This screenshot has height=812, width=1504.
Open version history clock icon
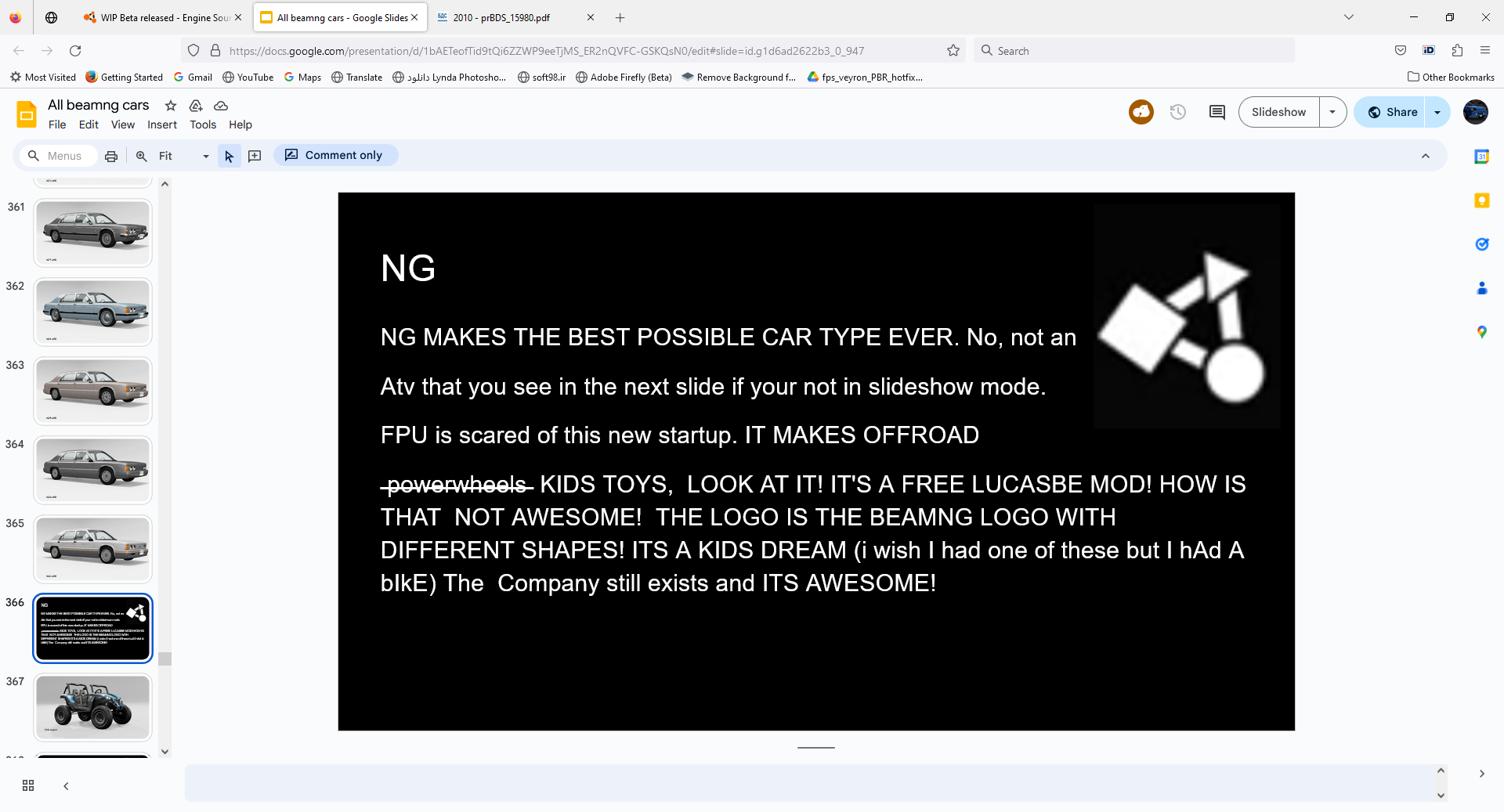pyautogui.click(x=1178, y=112)
